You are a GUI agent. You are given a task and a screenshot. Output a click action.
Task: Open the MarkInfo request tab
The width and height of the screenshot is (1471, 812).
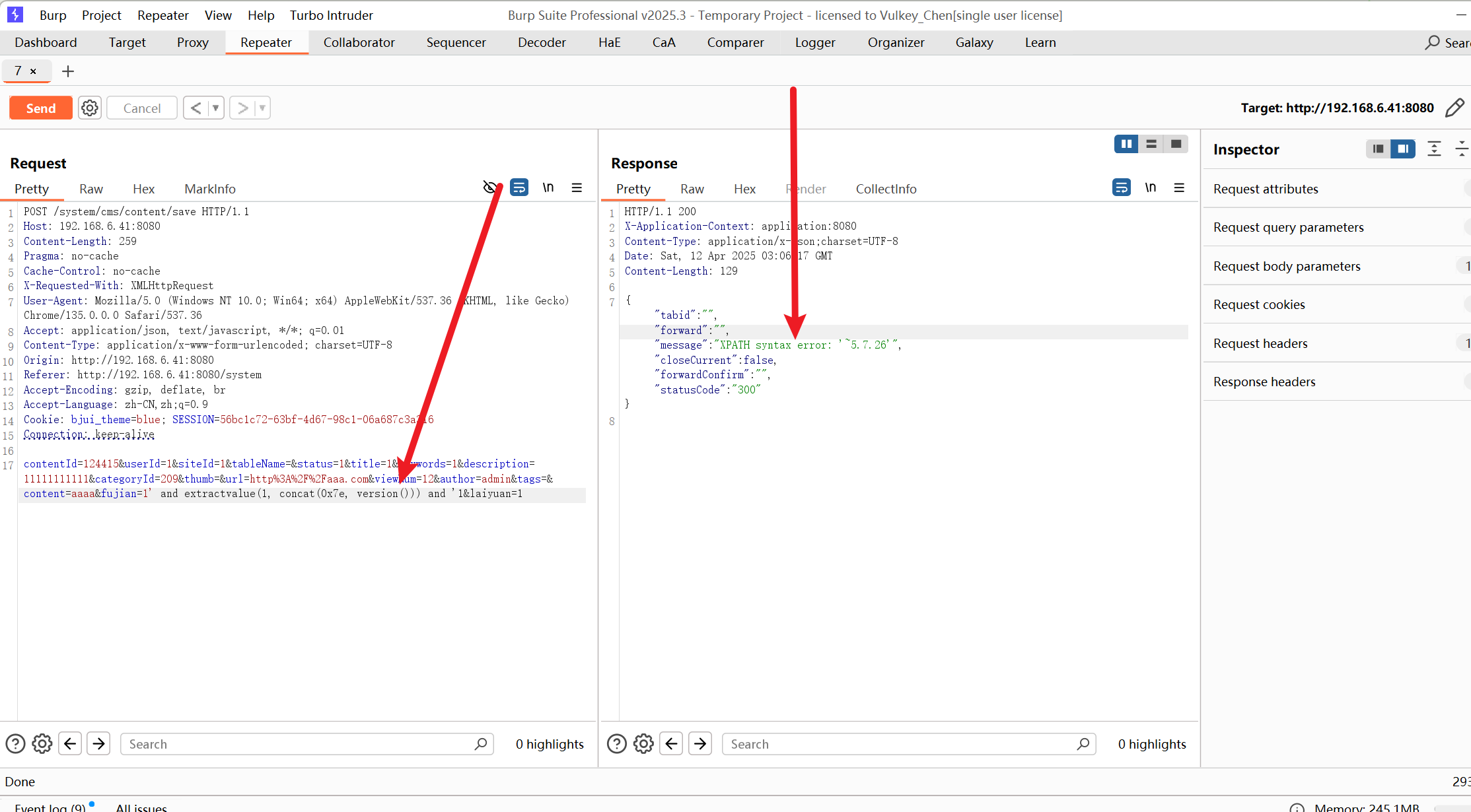(x=210, y=189)
